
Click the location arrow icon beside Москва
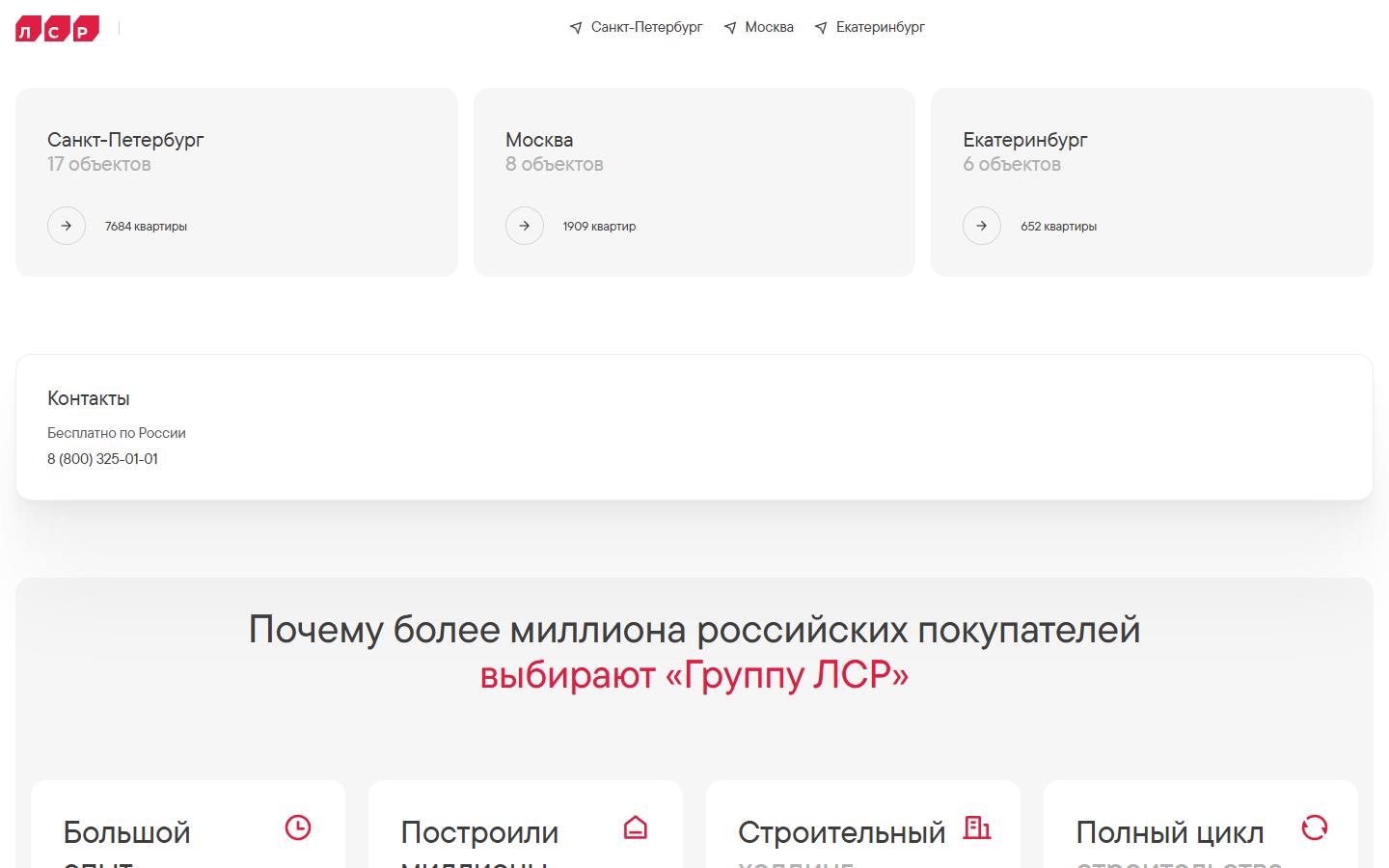(x=730, y=28)
